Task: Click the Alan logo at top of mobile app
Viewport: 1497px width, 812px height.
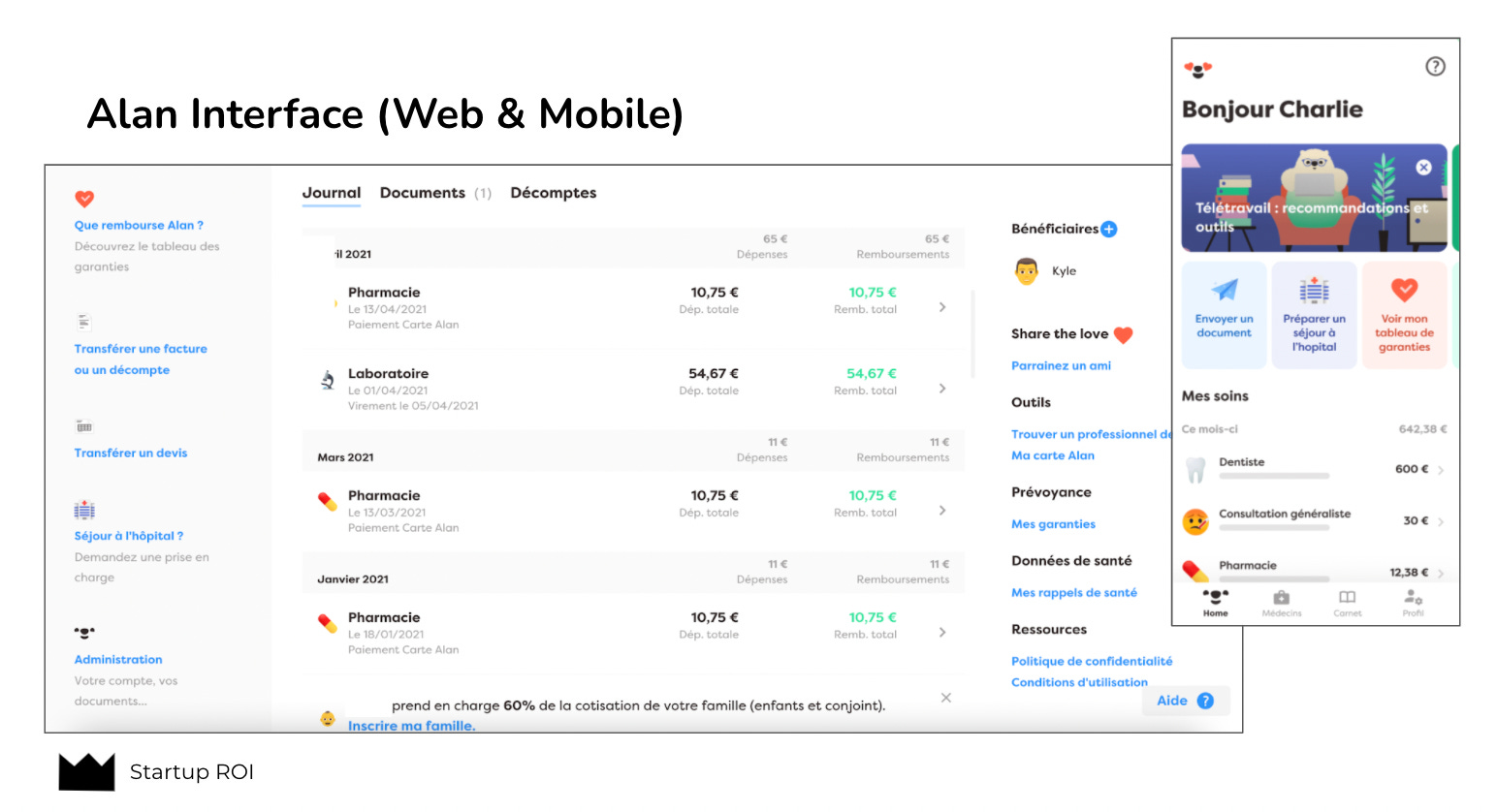Action: (x=1198, y=70)
